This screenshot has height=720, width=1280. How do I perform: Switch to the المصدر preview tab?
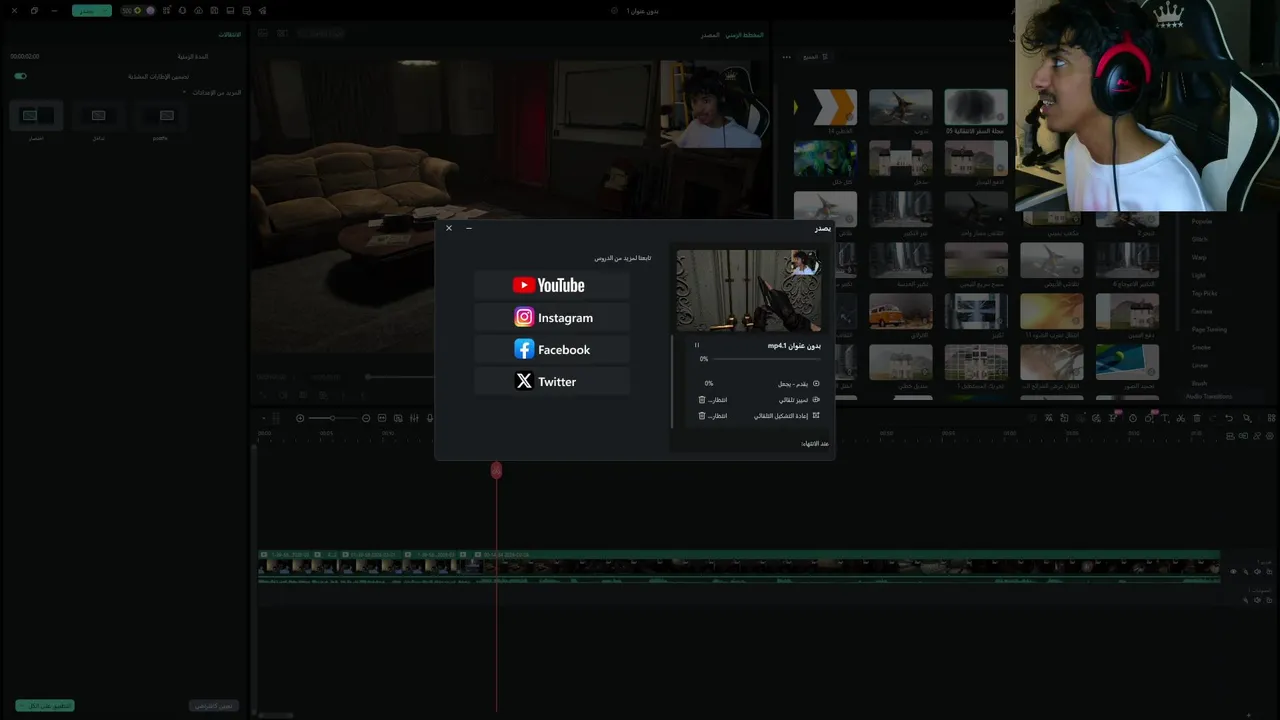[x=710, y=35]
